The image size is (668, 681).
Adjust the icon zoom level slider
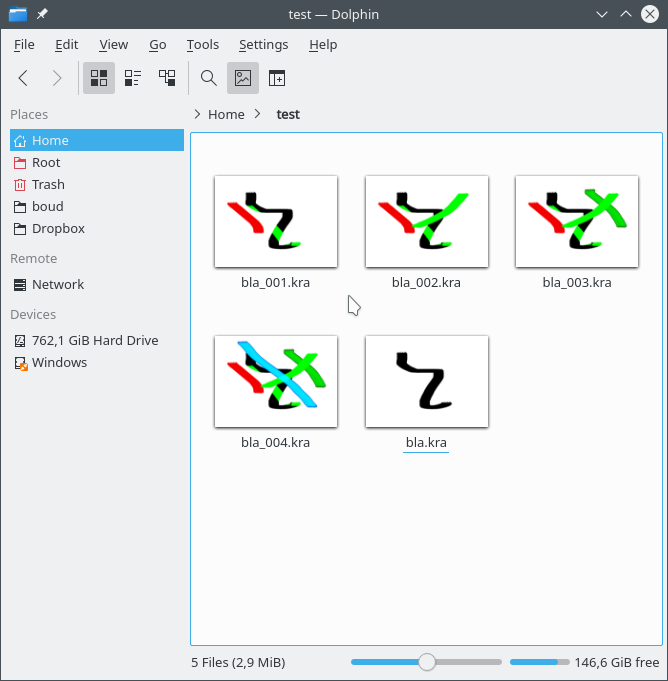(427, 662)
